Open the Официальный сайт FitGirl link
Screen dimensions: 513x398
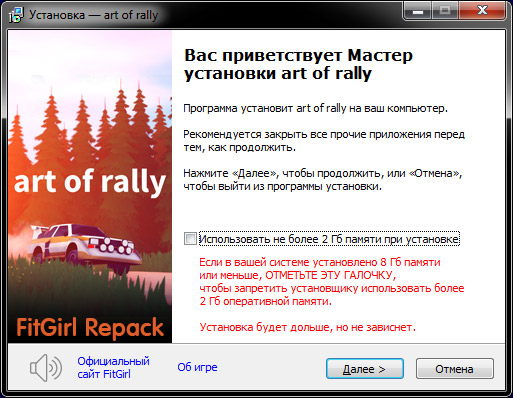tap(113, 367)
